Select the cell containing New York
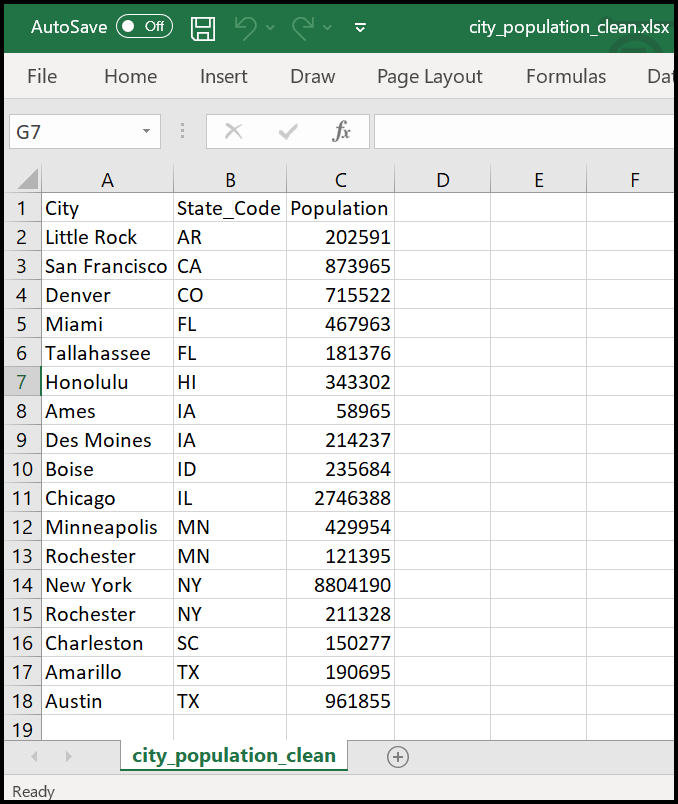Viewport: 678px width, 804px height. (107, 585)
